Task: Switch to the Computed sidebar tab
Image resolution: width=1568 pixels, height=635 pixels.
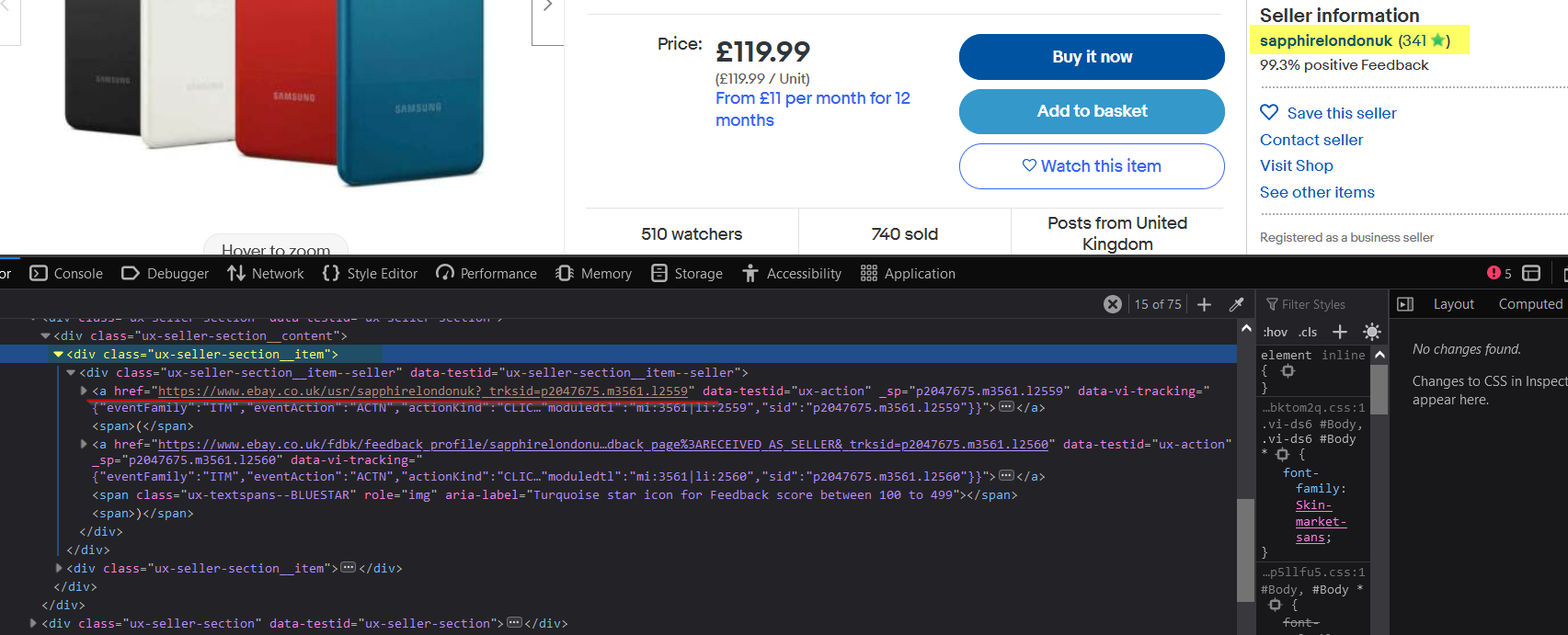Action: 1530,304
